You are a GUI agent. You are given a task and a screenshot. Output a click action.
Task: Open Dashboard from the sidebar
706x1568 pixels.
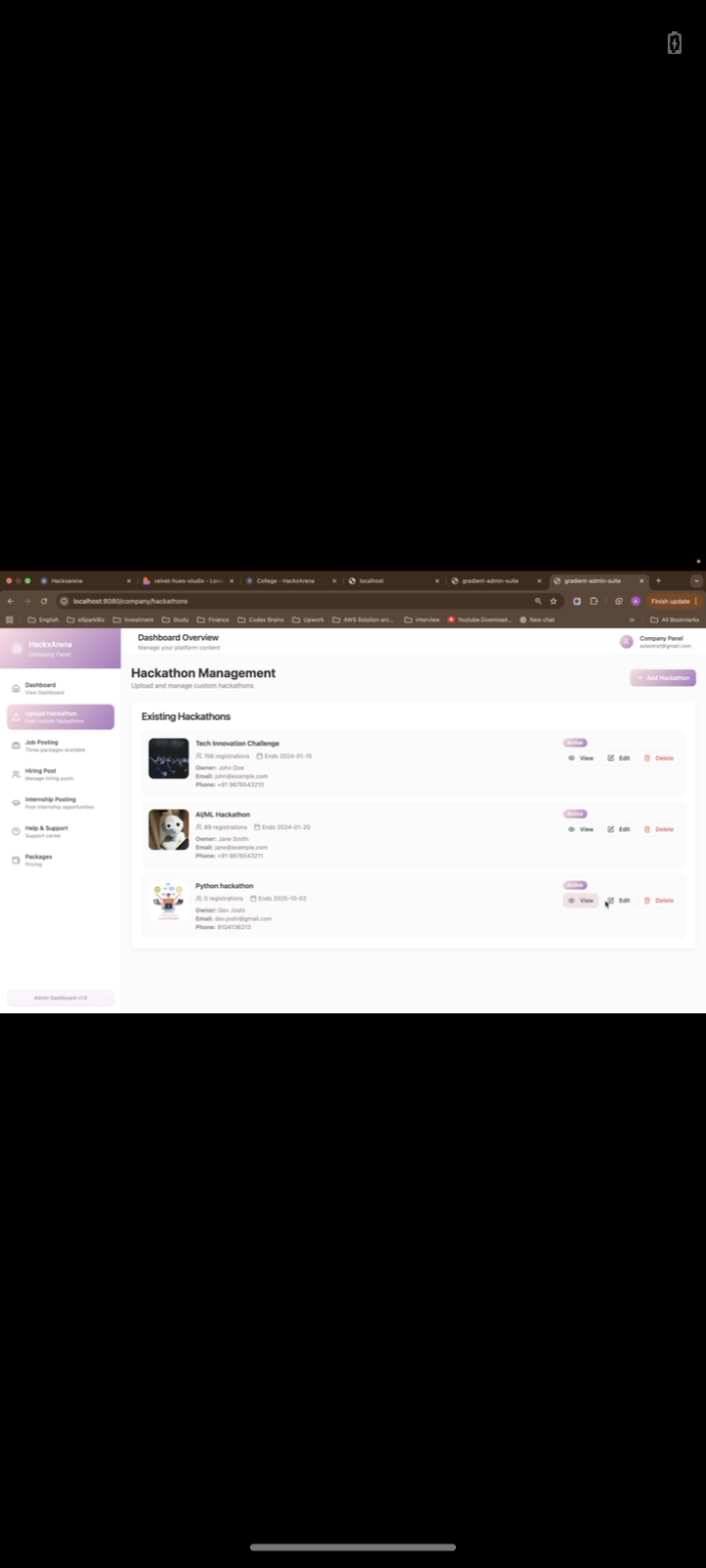point(40,687)
